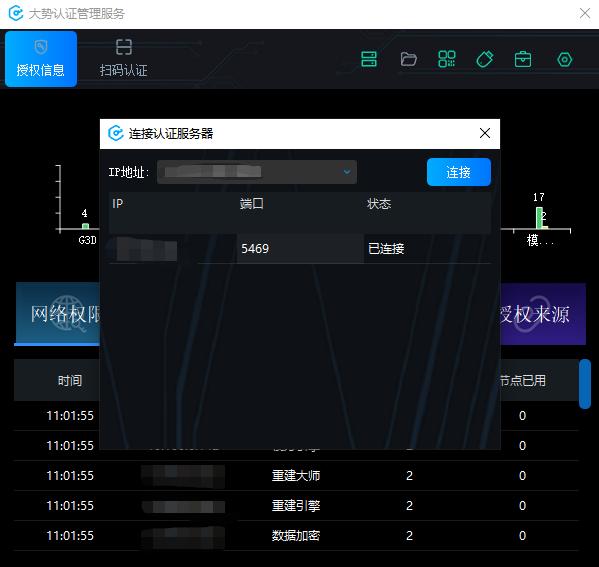Screen dimensions: 599x567
Task: Open the folder icon in toolbar
Action: point(408,59)
